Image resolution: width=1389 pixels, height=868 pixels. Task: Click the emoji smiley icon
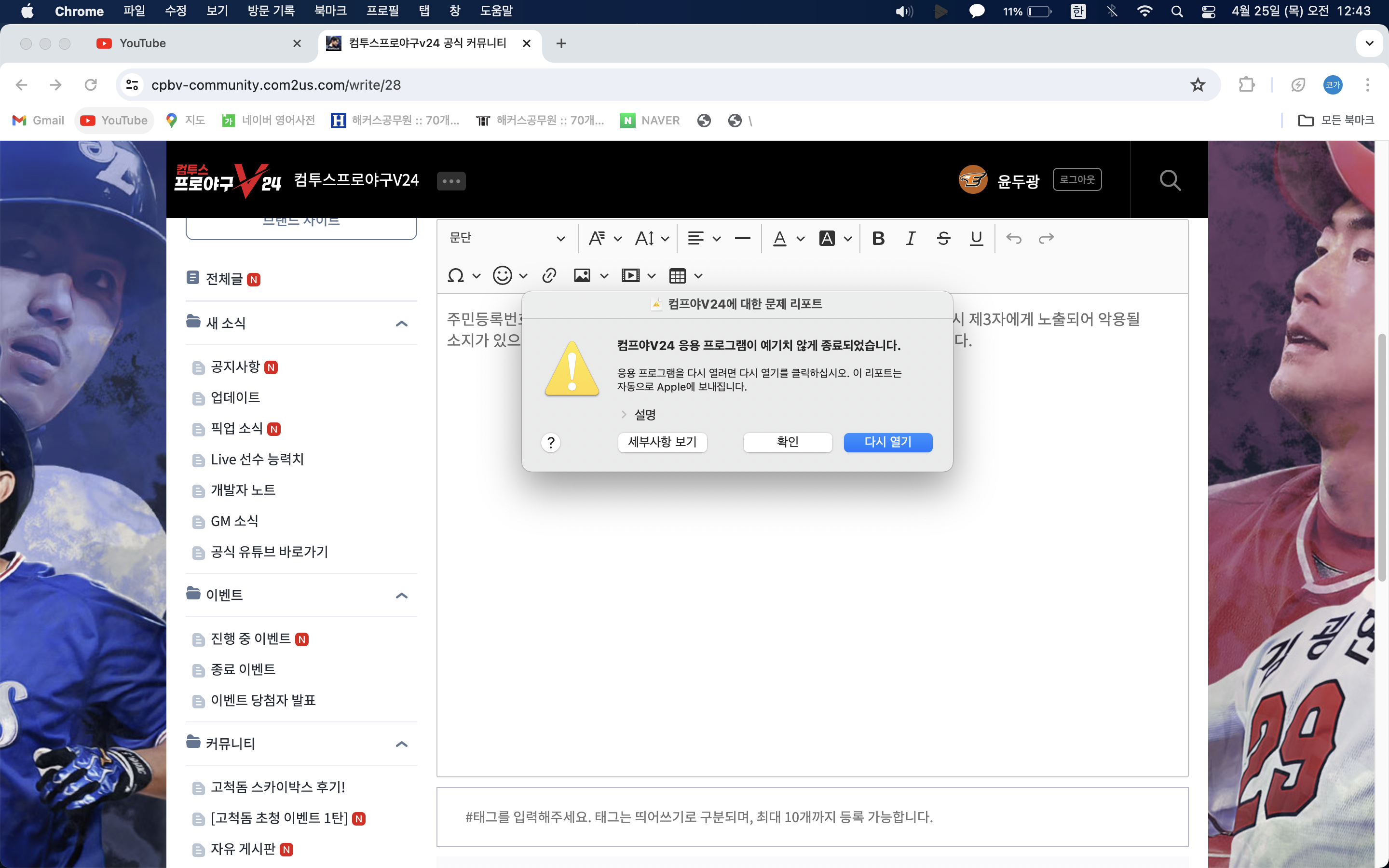pos(502,276)
